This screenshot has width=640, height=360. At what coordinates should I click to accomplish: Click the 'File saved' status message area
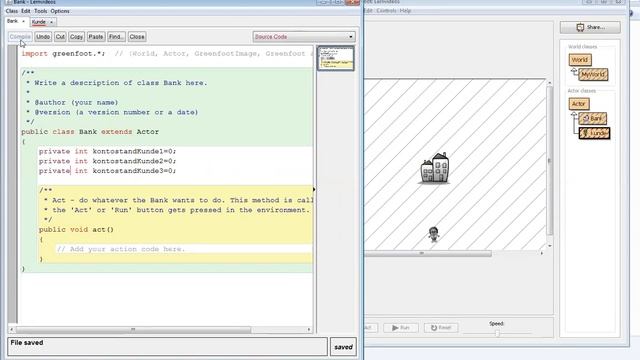pyautogui.click(x=167, y=347)
